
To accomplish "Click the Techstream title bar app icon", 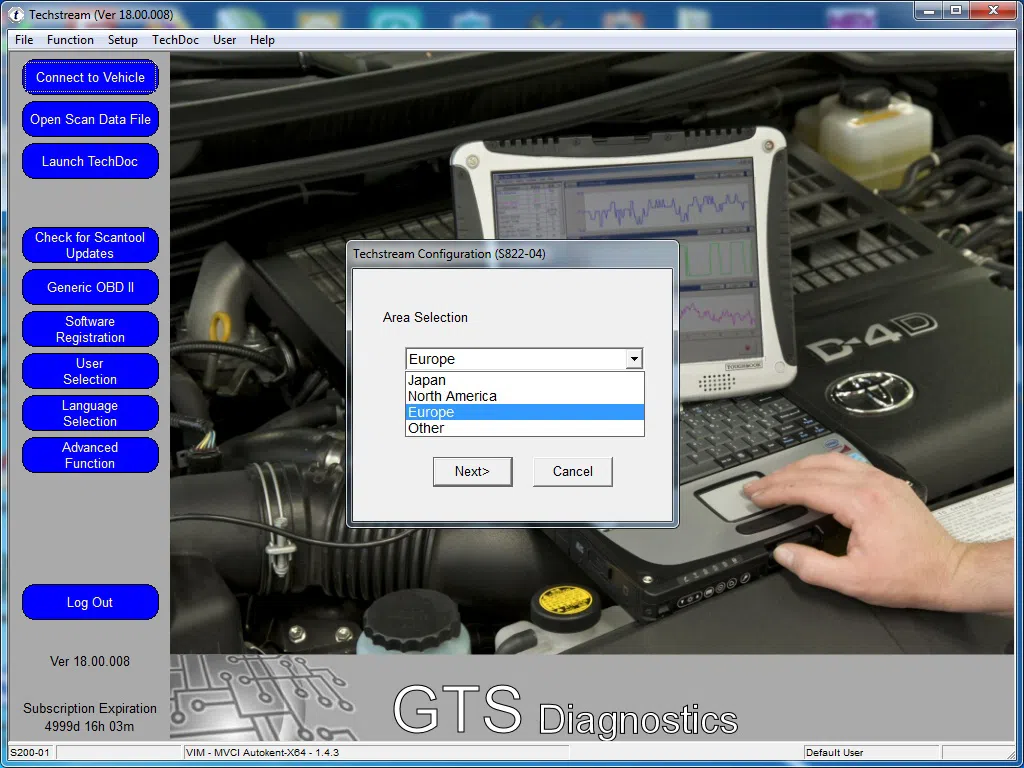I will (x=16, y=15).
